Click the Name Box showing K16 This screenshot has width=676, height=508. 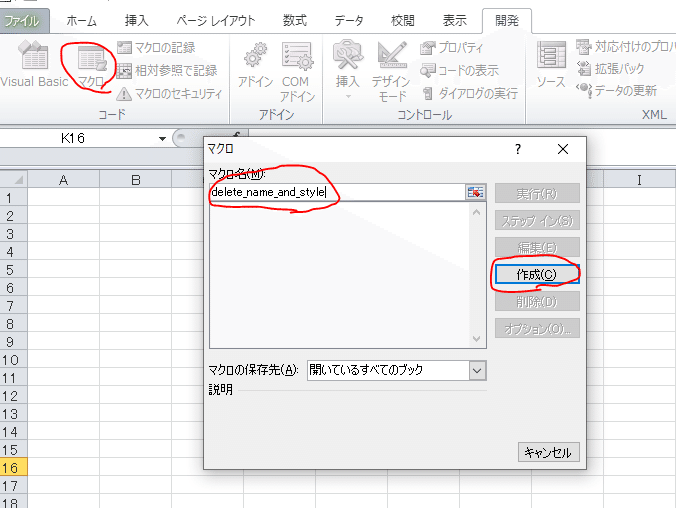point(78,138)
